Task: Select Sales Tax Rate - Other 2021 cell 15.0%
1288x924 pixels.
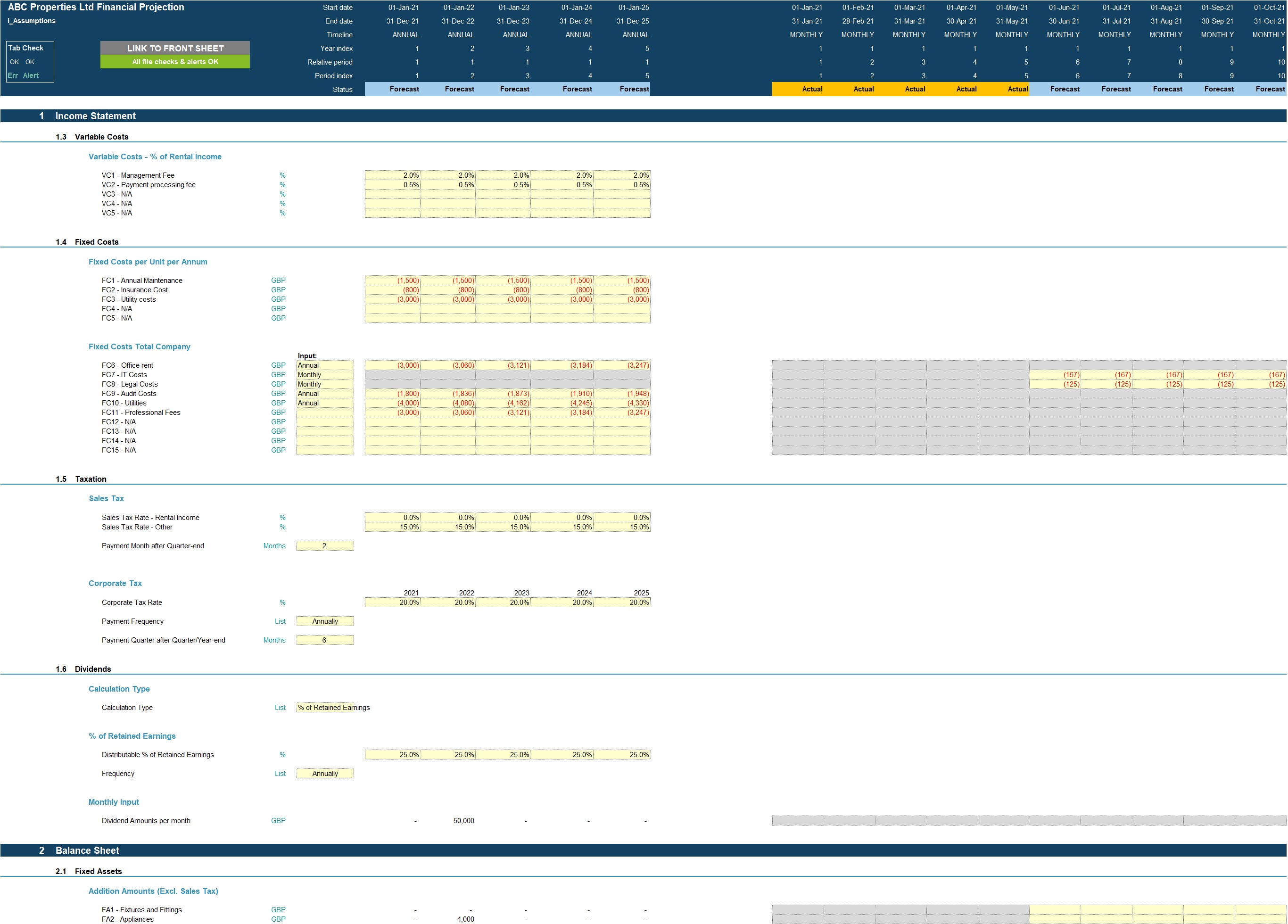Action: pos(392,527)
